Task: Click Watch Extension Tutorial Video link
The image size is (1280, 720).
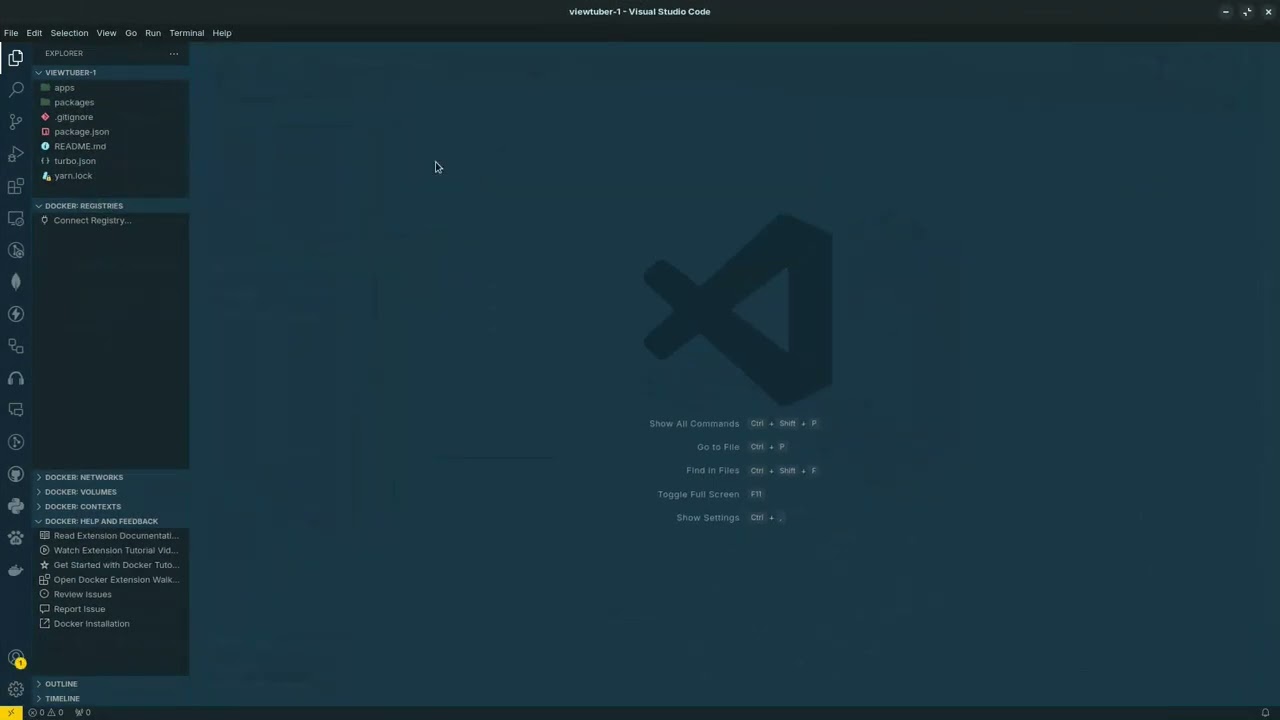Action: 111,550
